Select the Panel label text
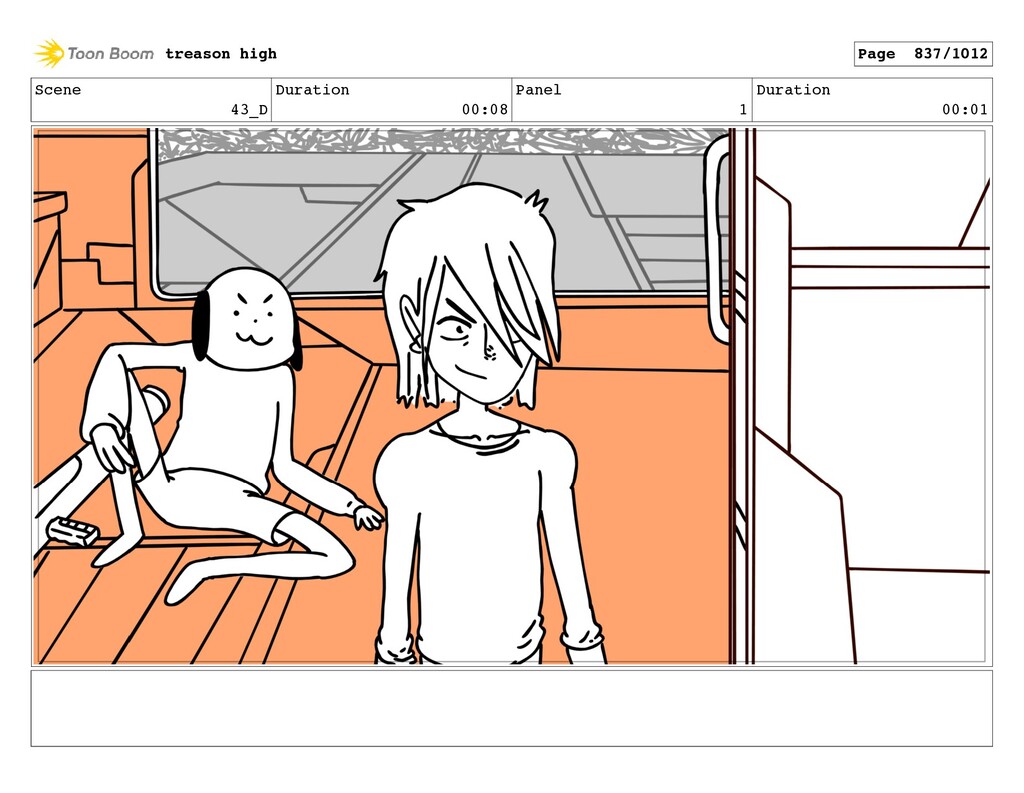Screen dimensions: 1024x793 click(538, 89)
